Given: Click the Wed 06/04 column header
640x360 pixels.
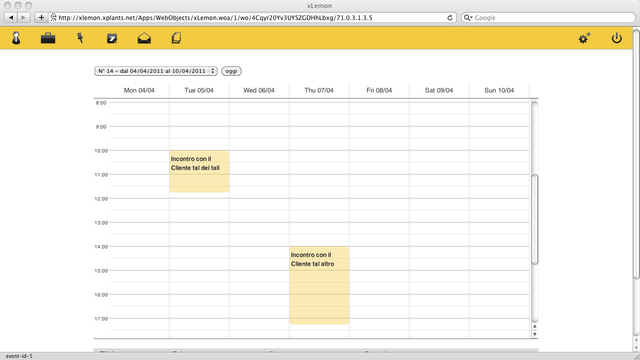Looking at the screenshot, I should pyautogui.click(x=259, y=90).
